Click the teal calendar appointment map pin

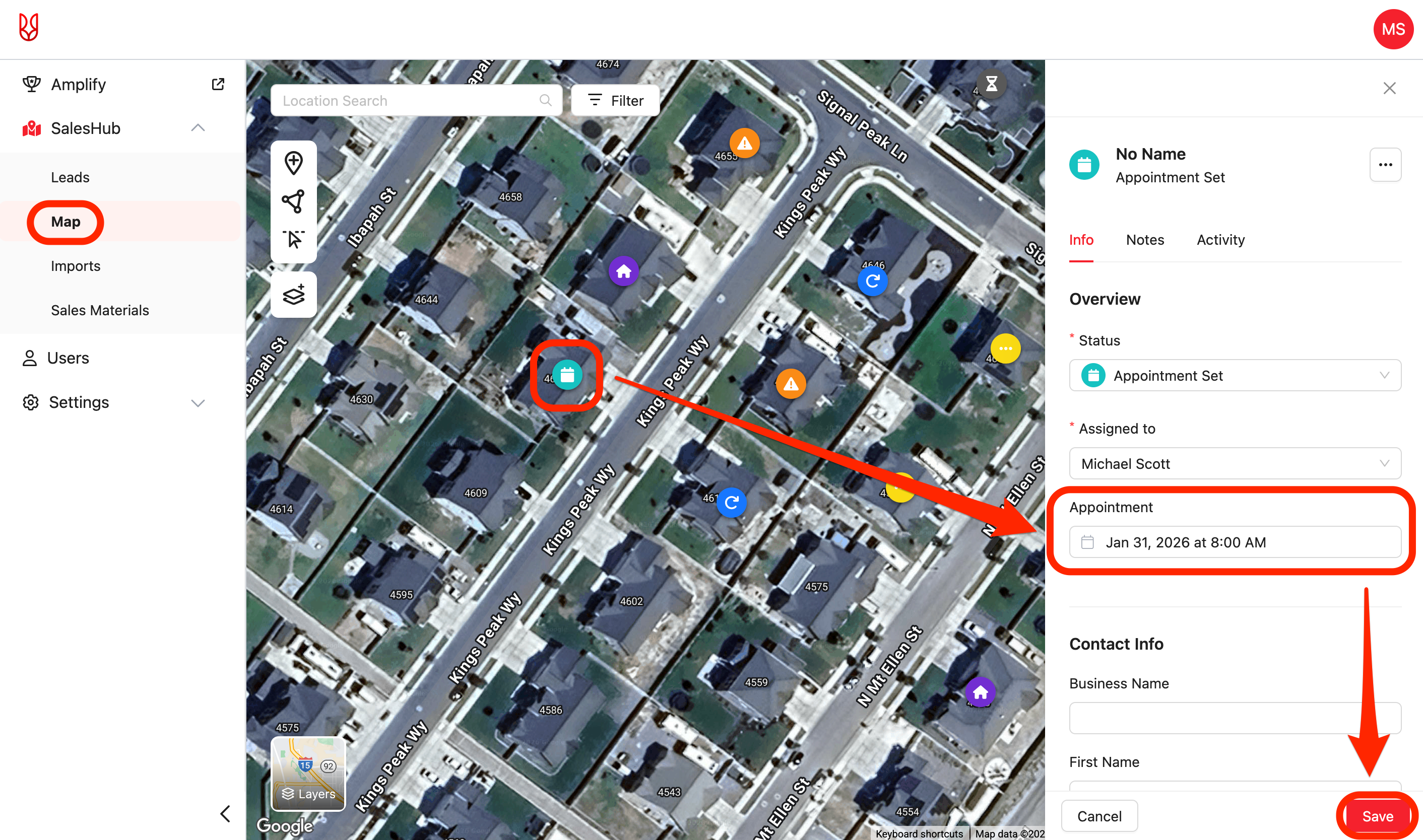click(567, 375)
